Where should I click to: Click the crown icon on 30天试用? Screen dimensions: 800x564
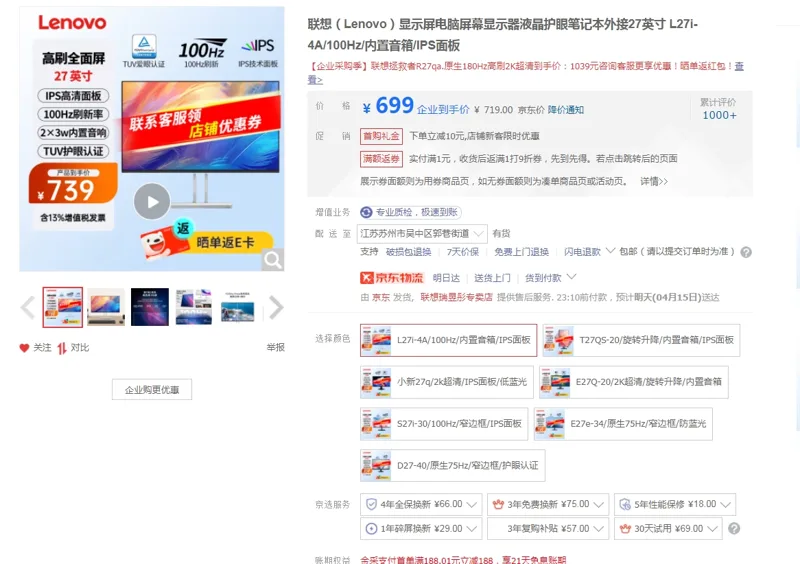click(x=625, y=529)
